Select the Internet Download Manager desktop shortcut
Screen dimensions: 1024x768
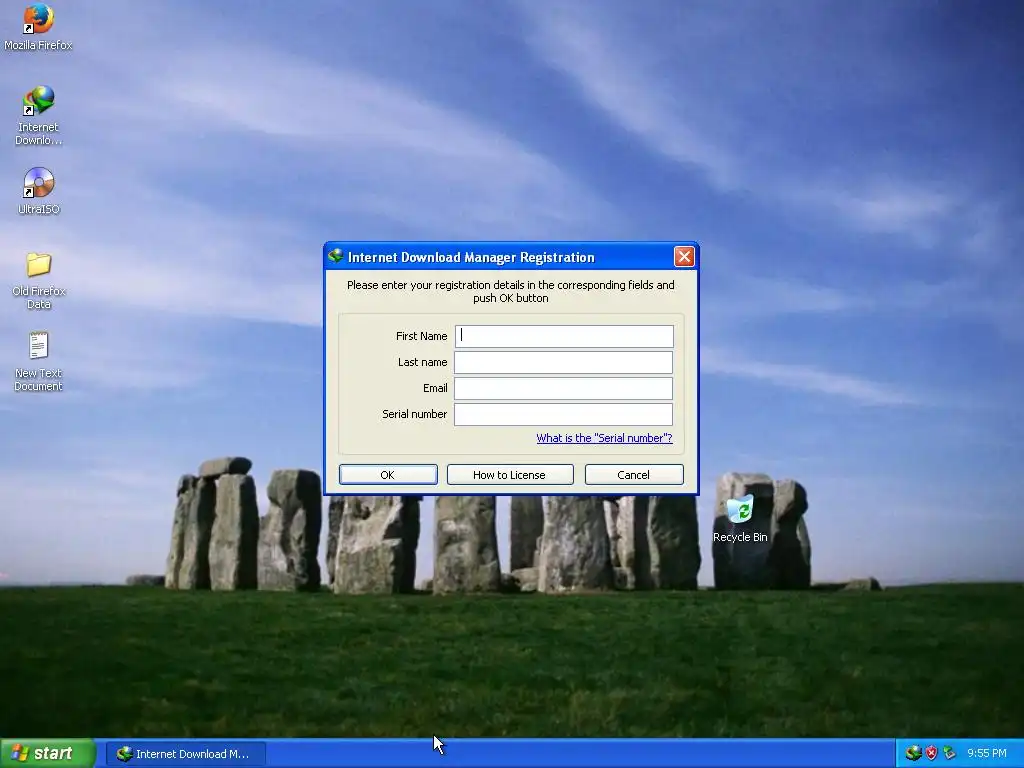coord(38,115)
